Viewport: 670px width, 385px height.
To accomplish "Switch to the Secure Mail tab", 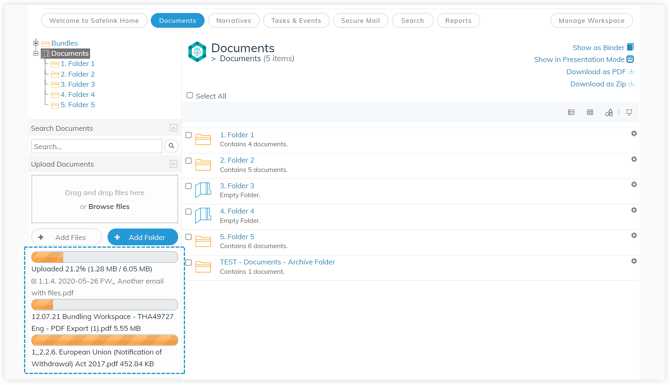I will [x=360, y=21].
